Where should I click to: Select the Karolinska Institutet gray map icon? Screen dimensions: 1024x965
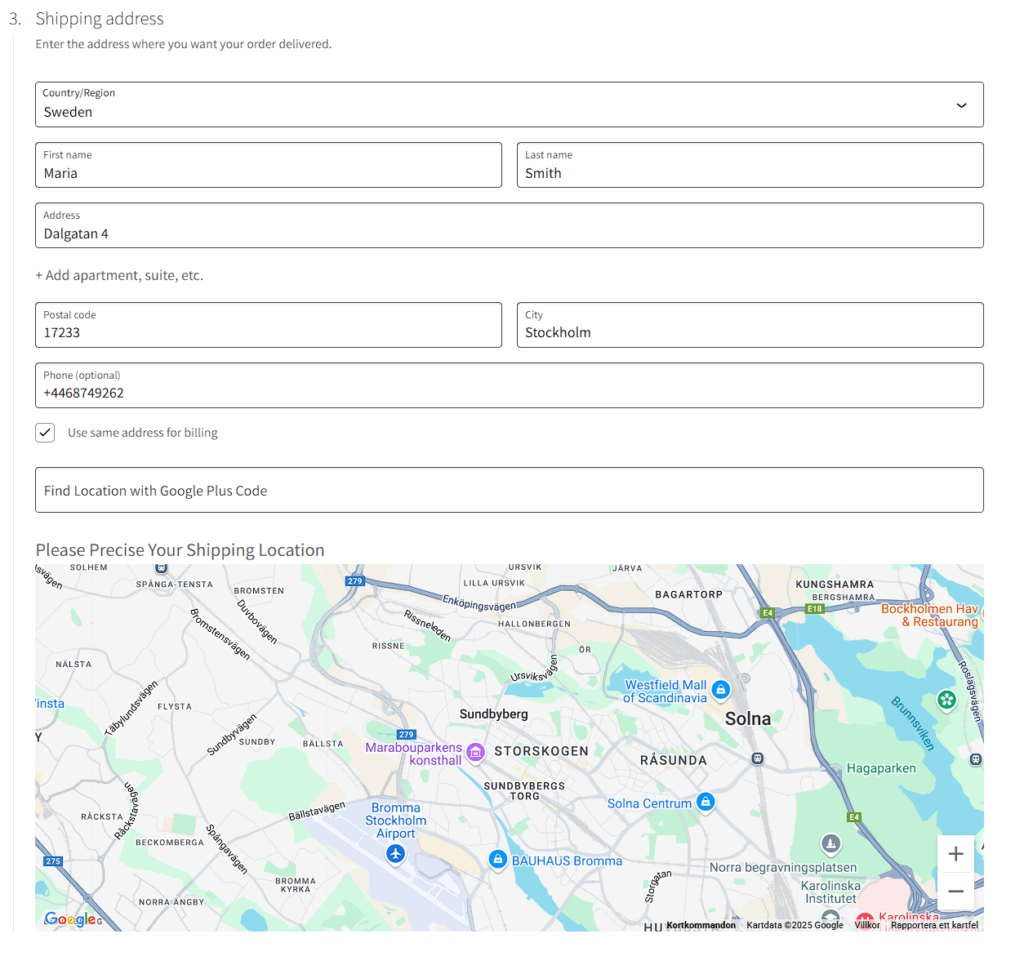click(830, 915)
